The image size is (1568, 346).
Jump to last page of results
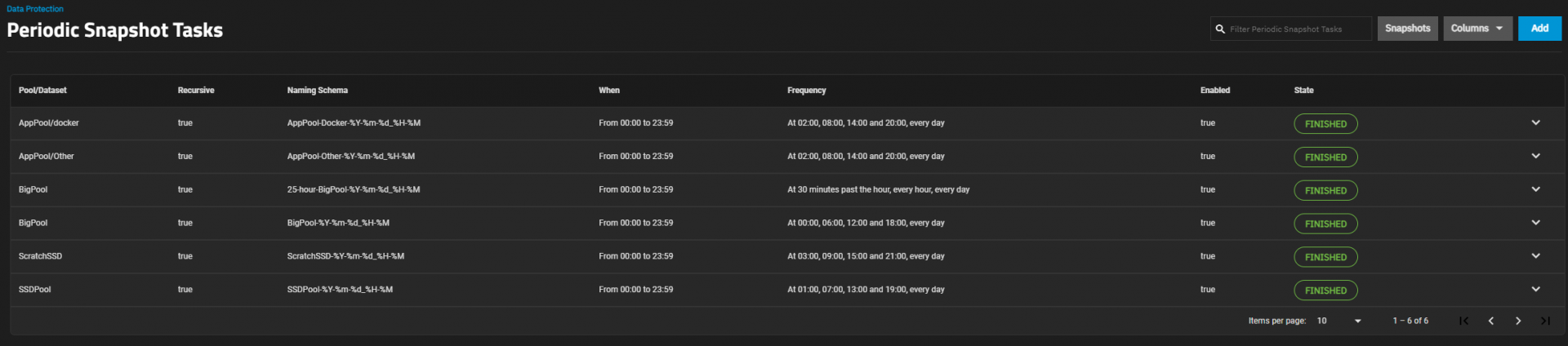[1545, 321]
